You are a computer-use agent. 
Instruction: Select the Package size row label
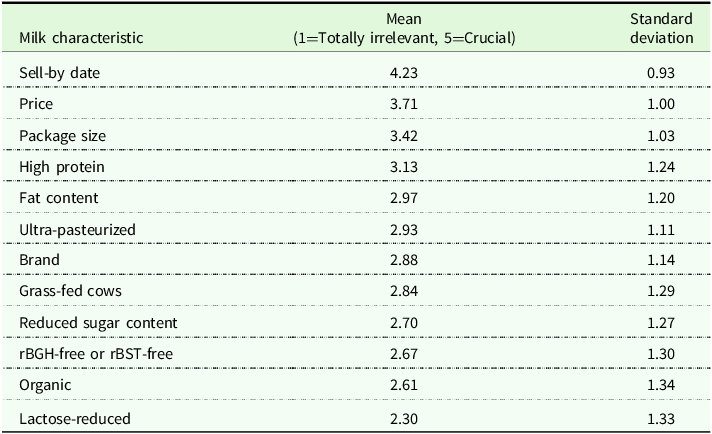coord(62,136)
